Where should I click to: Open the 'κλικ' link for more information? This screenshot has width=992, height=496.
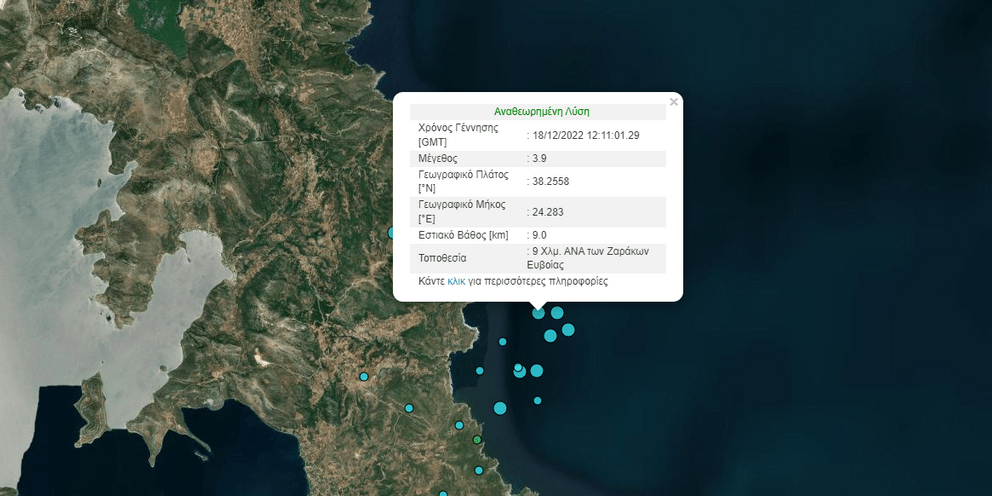(456, 282)
